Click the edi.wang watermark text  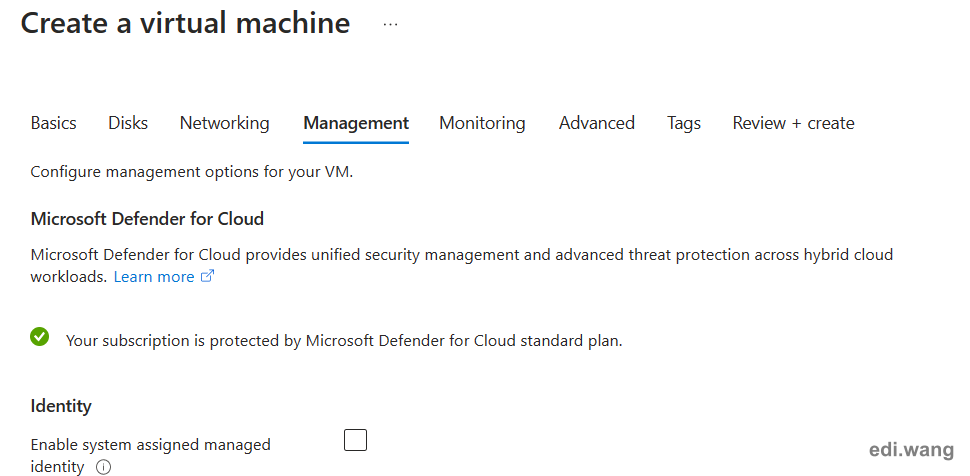pyautogui.click(x=911, y=450)
